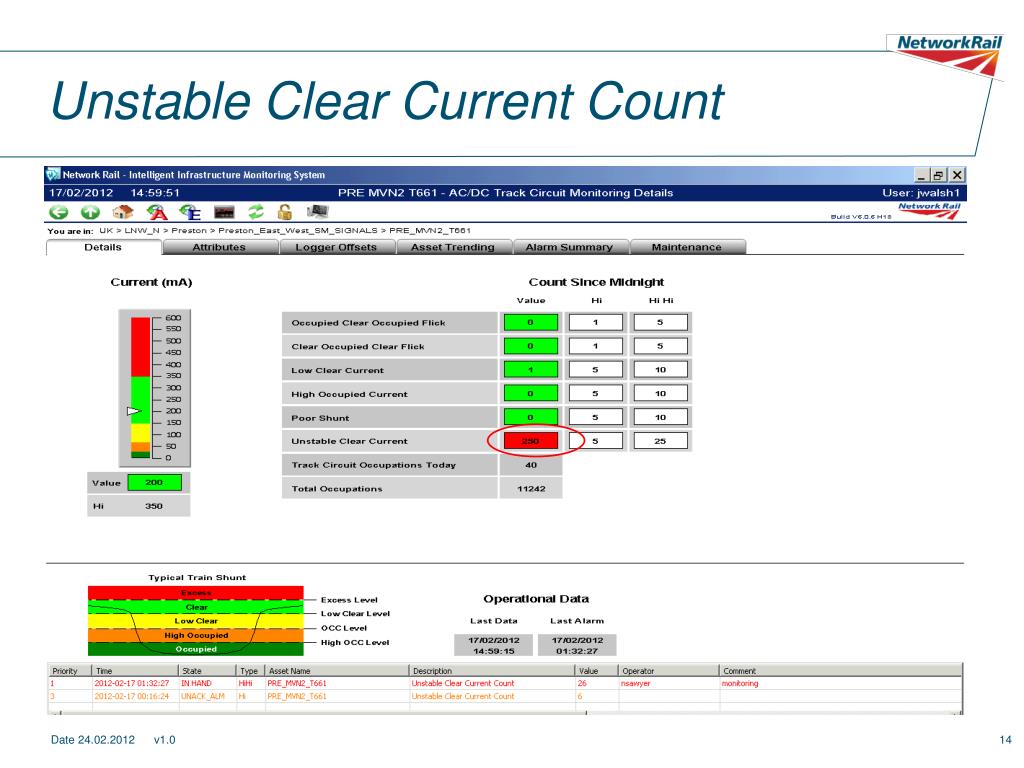The width and height of the screenshot is (1024, 768).
Task: Click the open padlock icon
Action: coord(285,212)
